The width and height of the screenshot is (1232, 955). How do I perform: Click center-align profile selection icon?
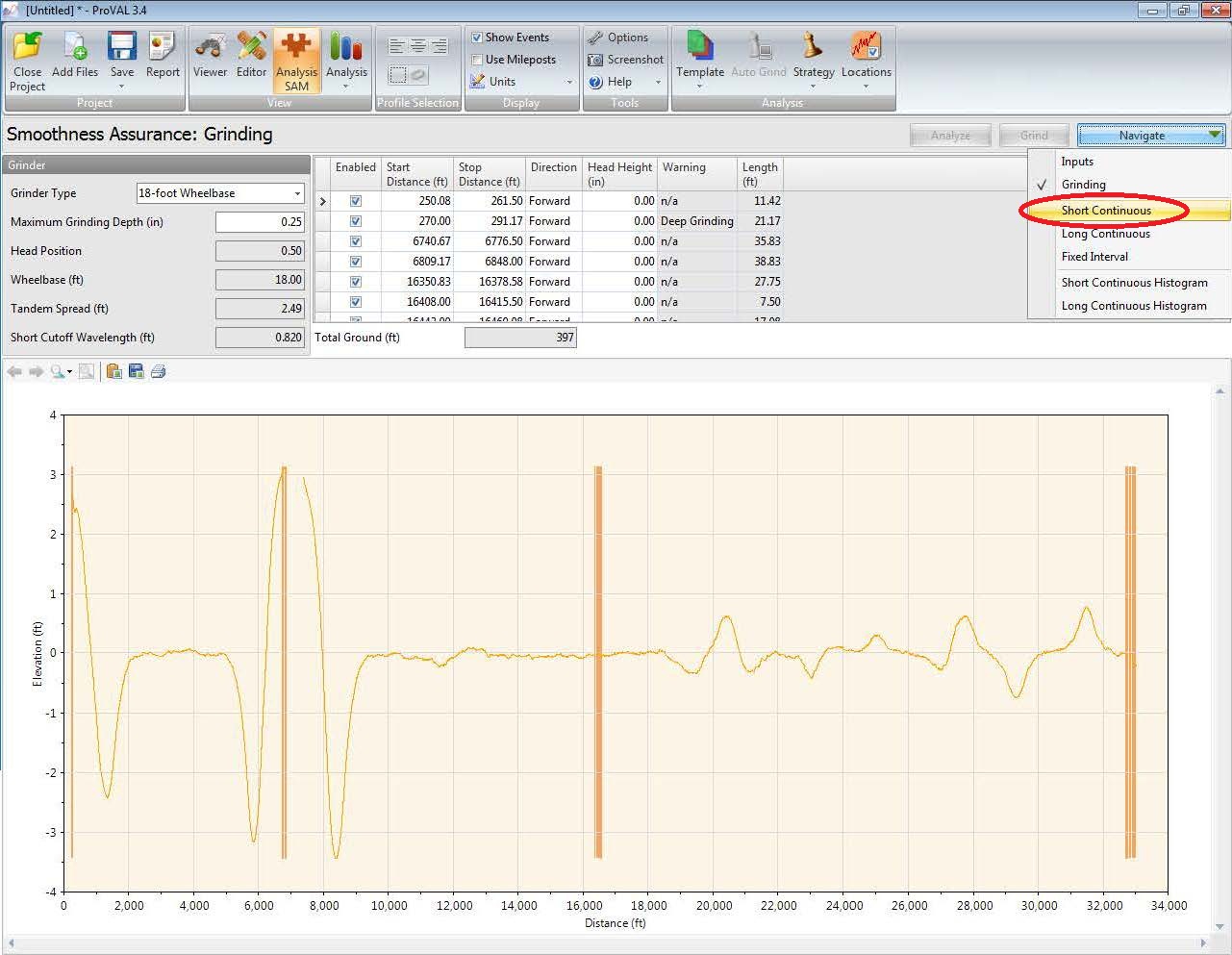[418, 46]
